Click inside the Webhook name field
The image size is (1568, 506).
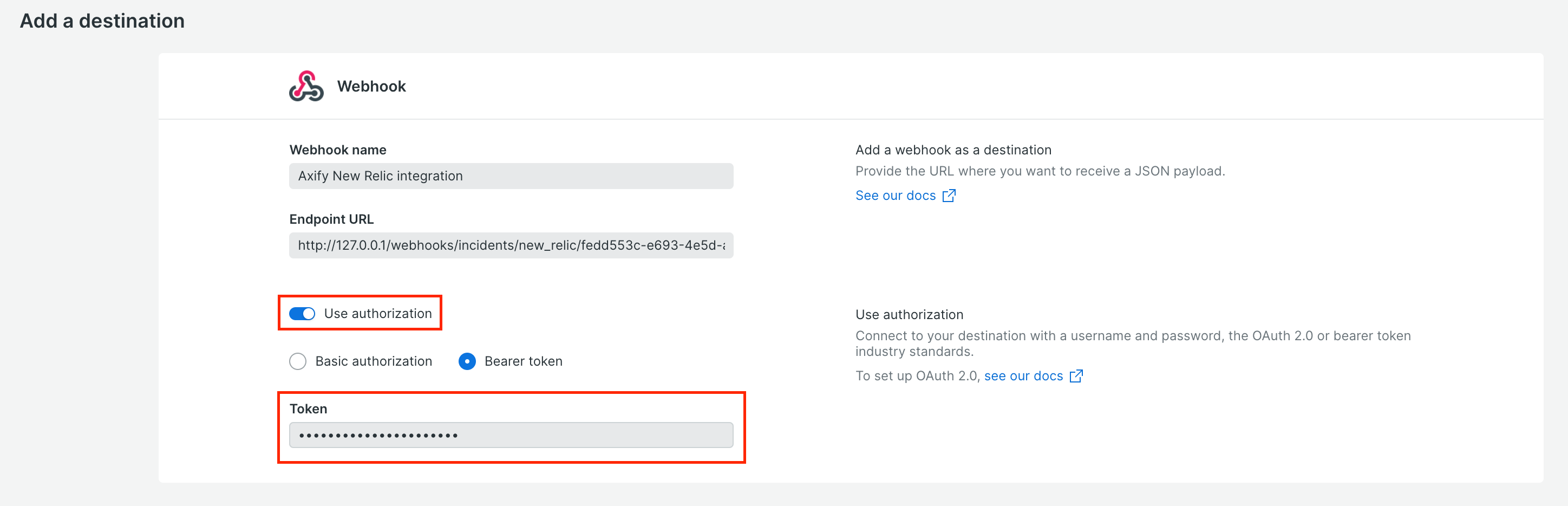point(511,176)
